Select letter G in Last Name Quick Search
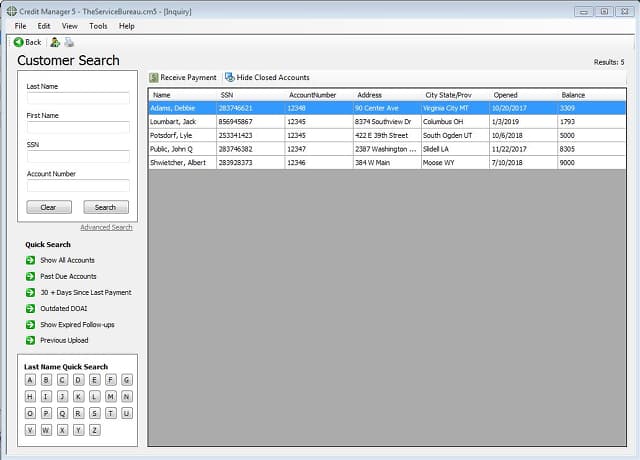 (x=127, y=380)
